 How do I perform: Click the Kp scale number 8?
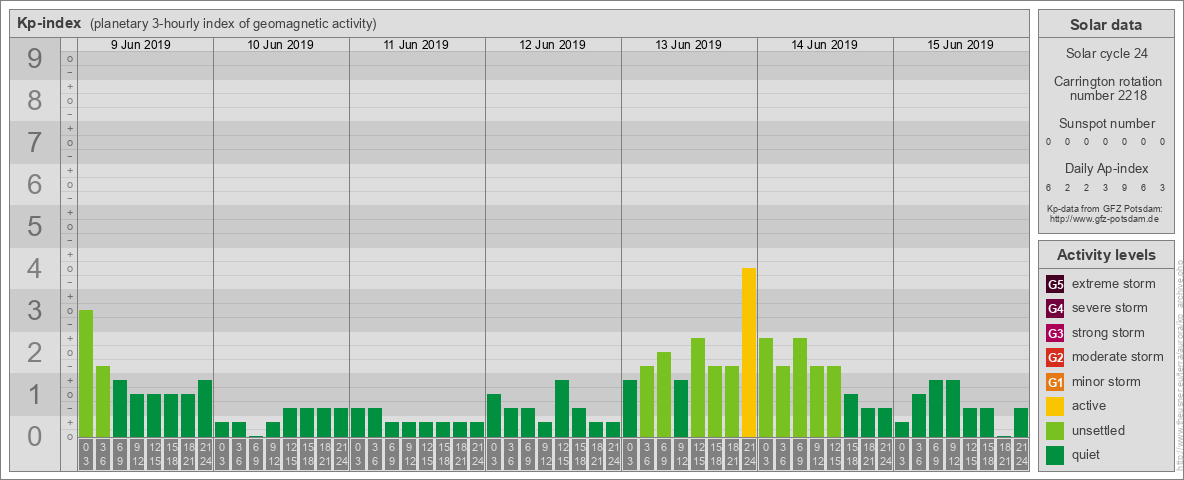35,100
